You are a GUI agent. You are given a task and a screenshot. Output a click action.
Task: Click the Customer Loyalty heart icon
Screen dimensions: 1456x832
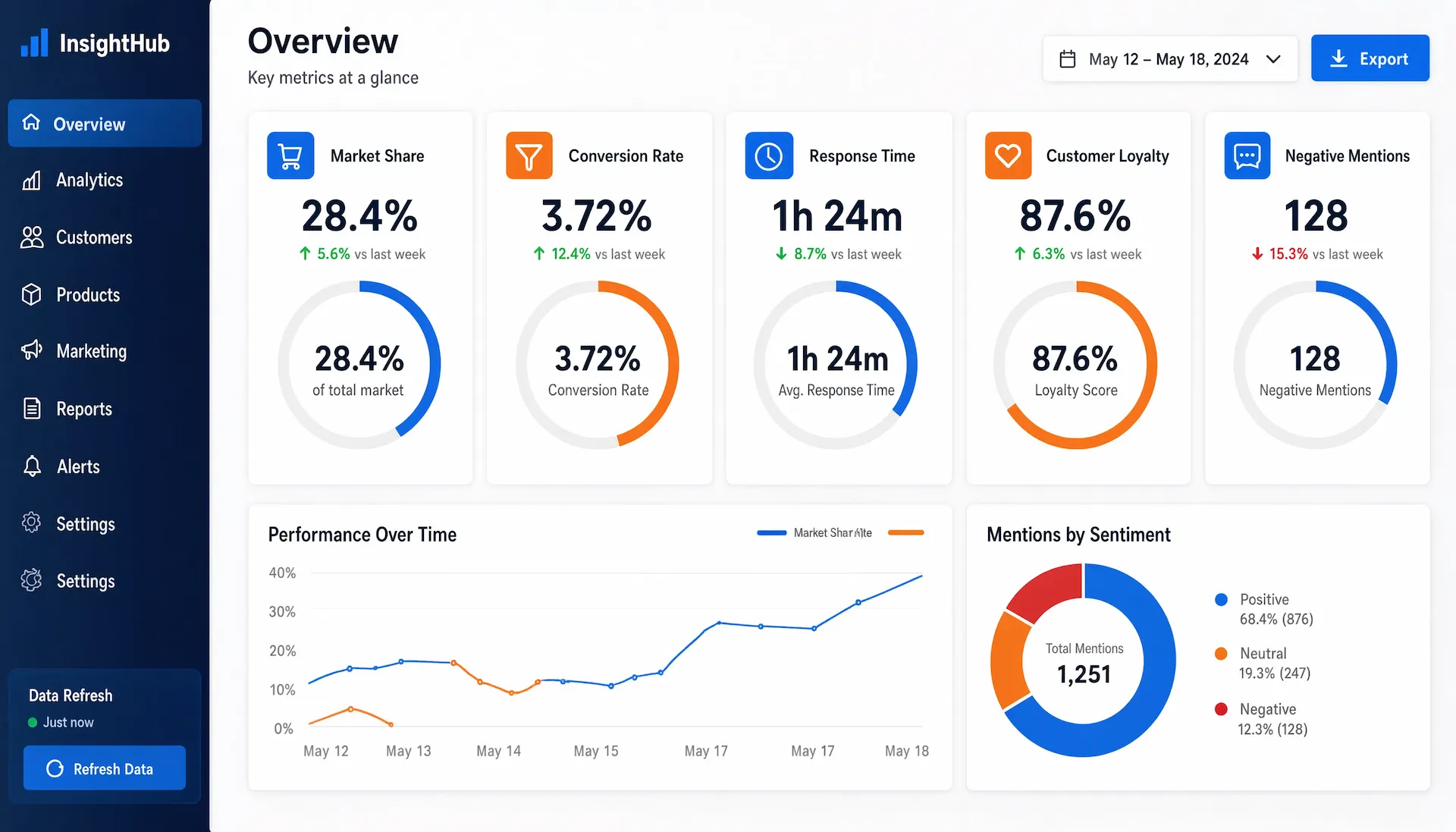tap(1008, 155)
